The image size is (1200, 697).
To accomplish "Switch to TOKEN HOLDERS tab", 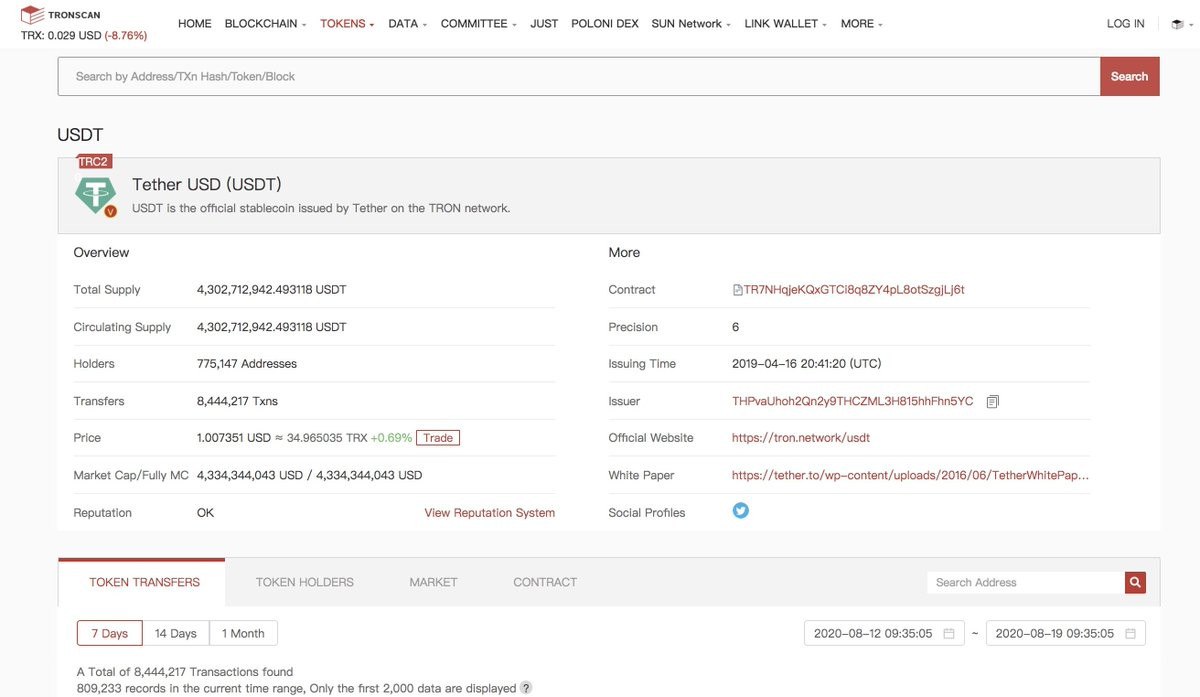I will [x=304, y=582].
